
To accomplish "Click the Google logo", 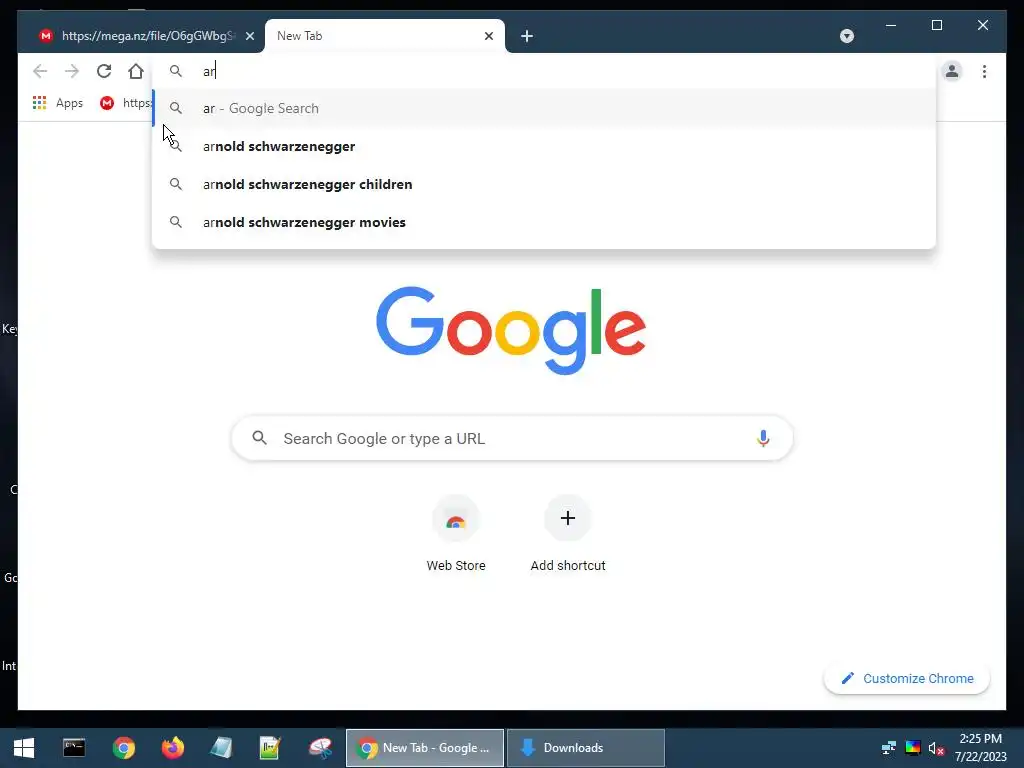I will click(x=511, y=330).
